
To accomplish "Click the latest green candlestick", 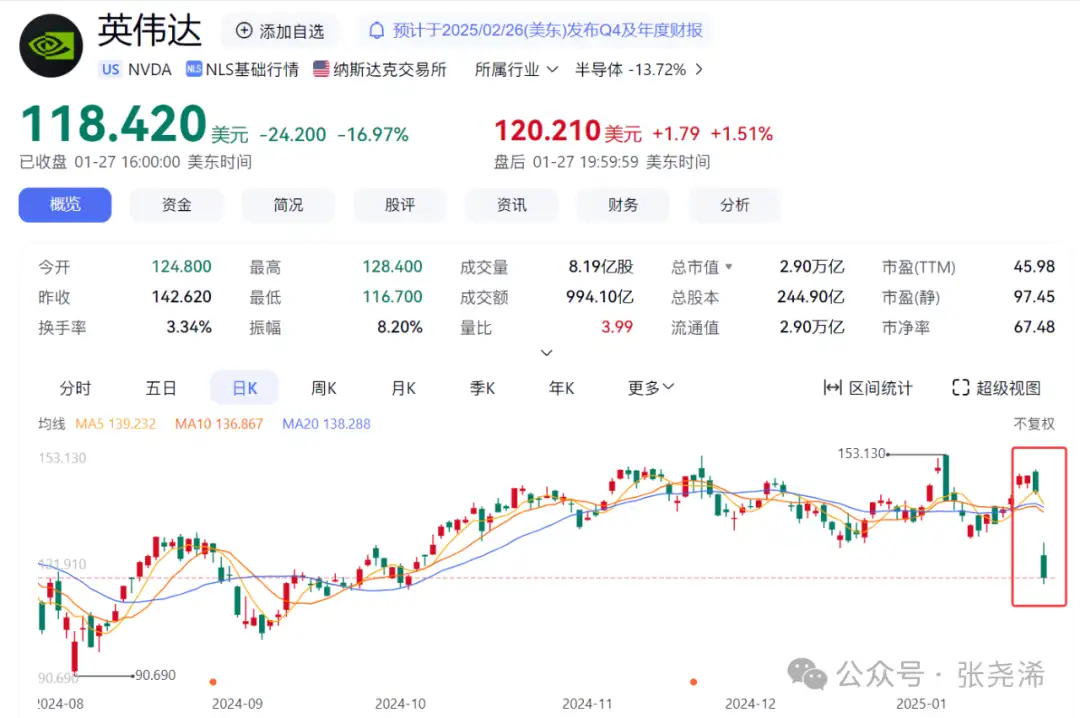I will 1044,565.
